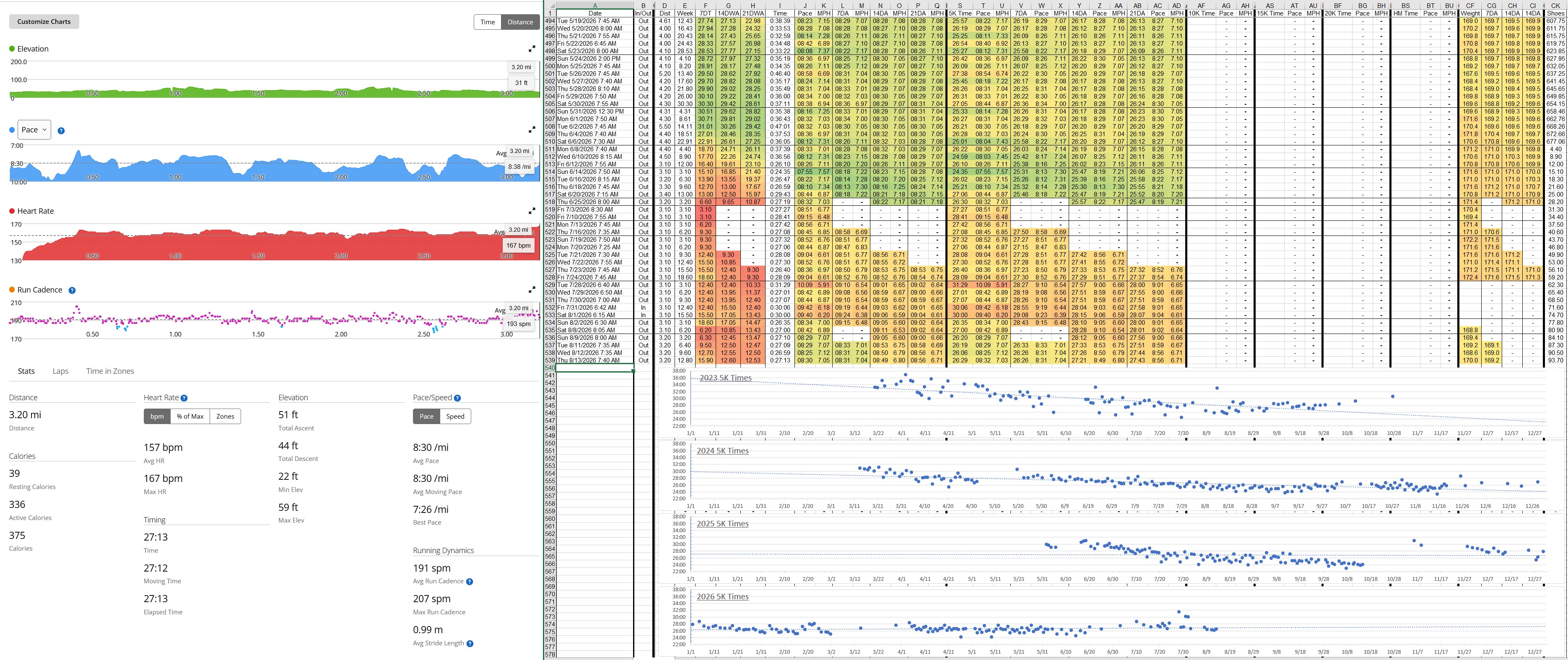Expand the Elevation chart to fullscreen
Viewport: 1568px width, 660px height.
531,49
